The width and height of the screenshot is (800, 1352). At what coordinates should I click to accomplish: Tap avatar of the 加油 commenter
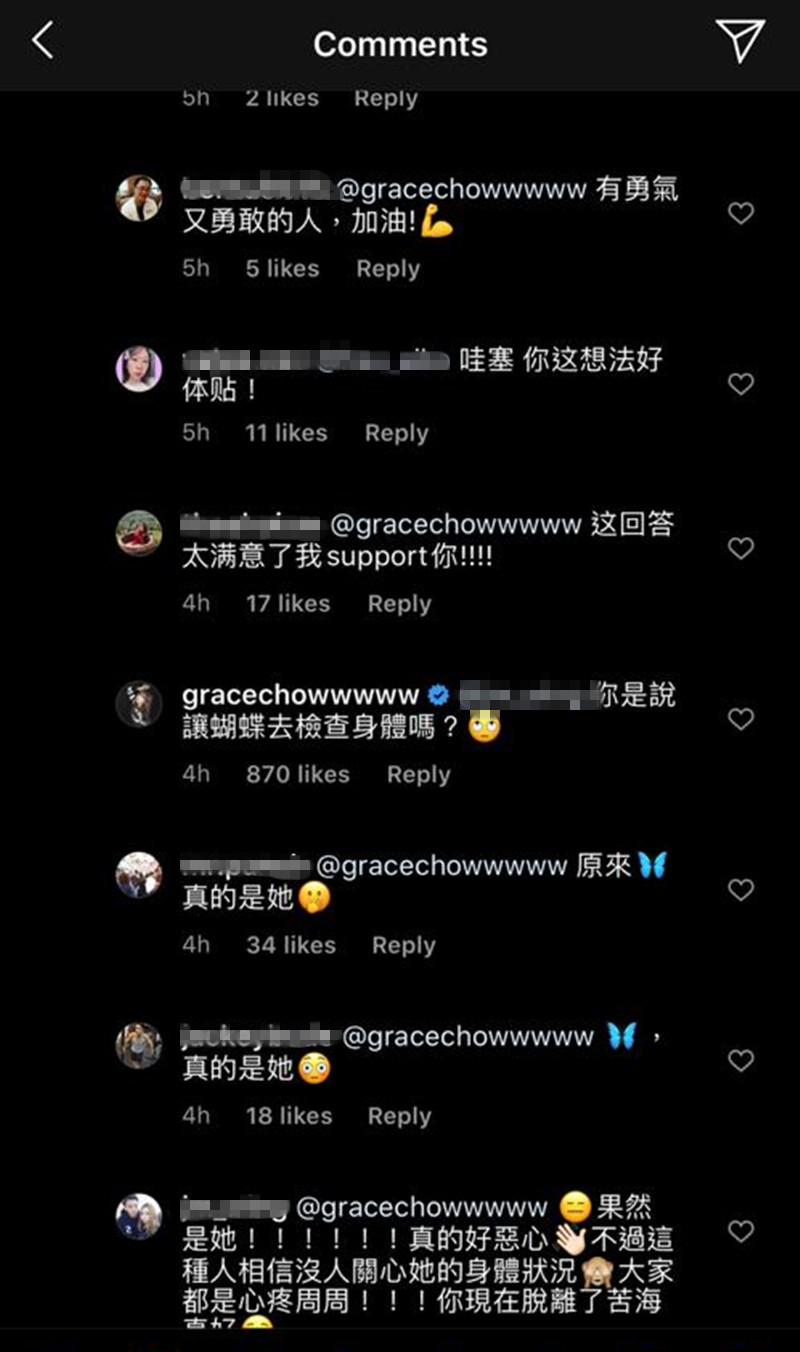tap(139, 198)
